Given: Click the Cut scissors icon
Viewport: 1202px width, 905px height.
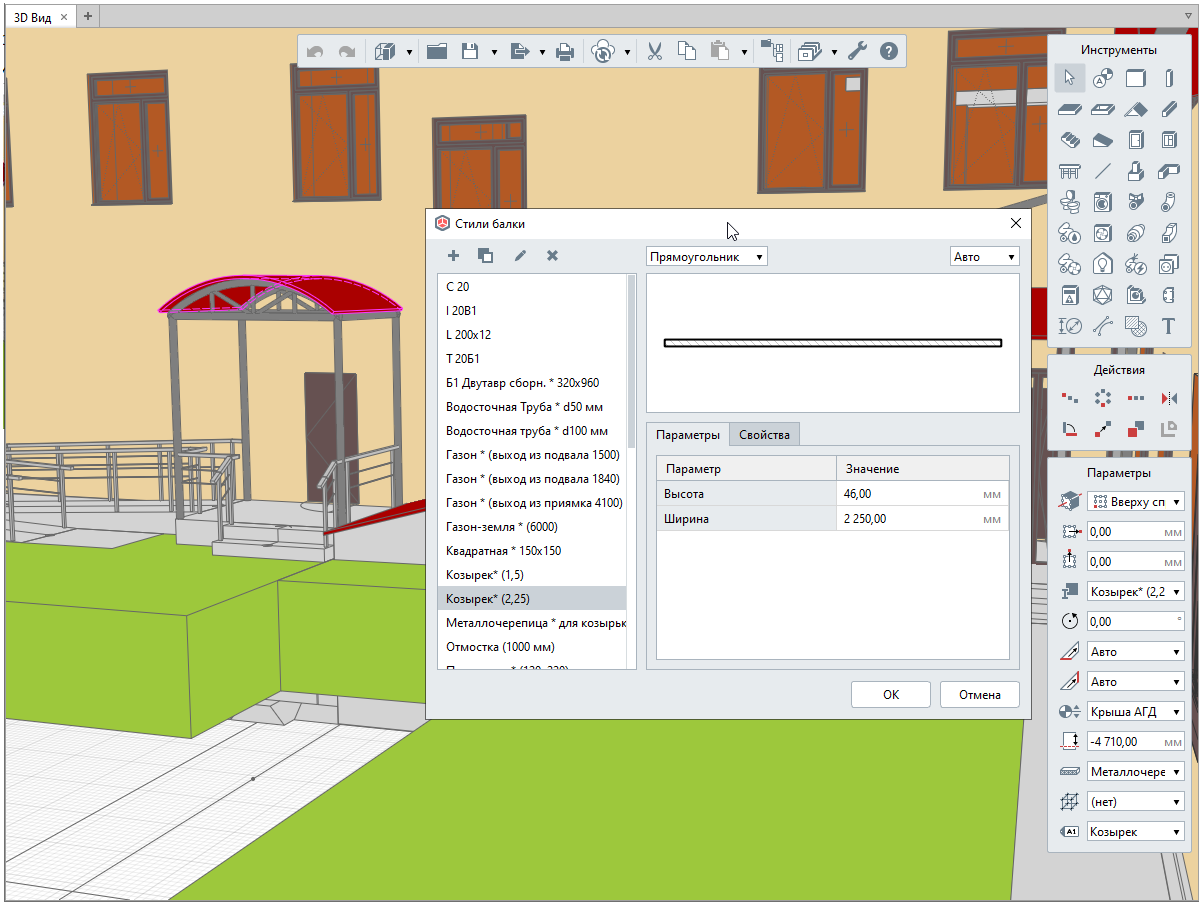Looking at the screenshot, I should (655, 52).
